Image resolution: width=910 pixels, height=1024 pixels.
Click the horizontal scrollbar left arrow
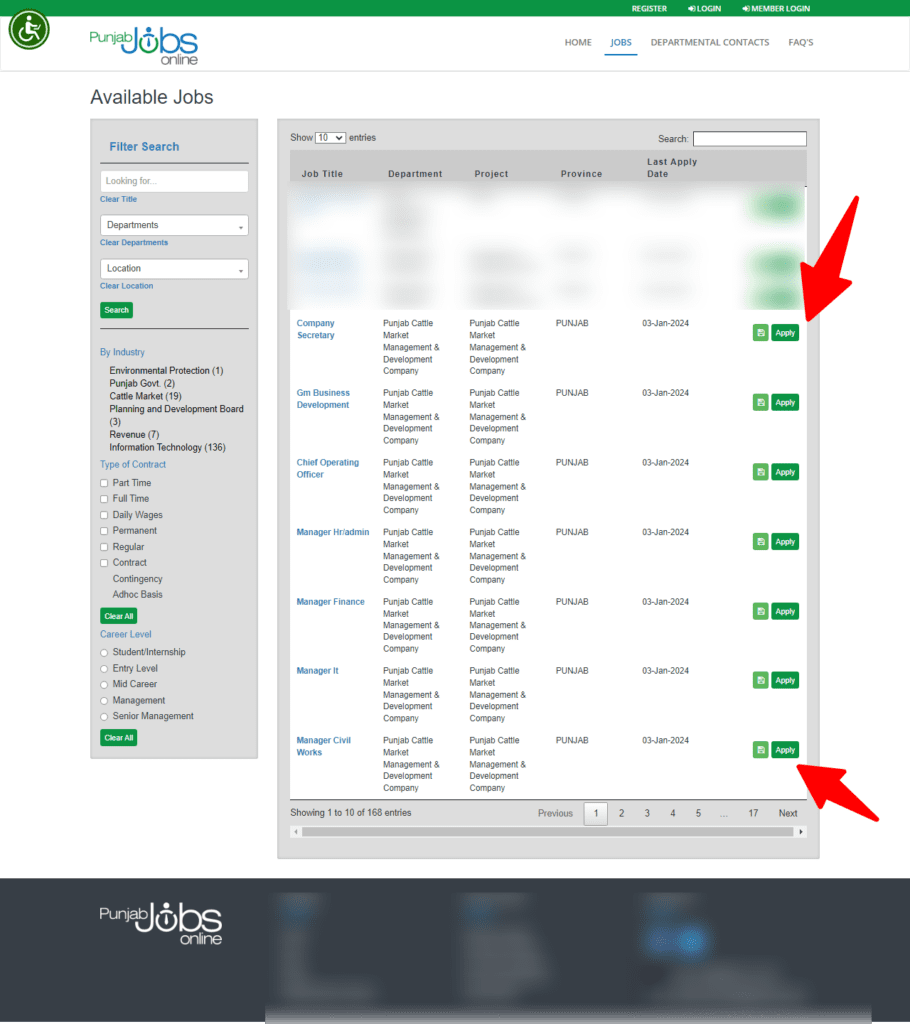click(296, 832)
